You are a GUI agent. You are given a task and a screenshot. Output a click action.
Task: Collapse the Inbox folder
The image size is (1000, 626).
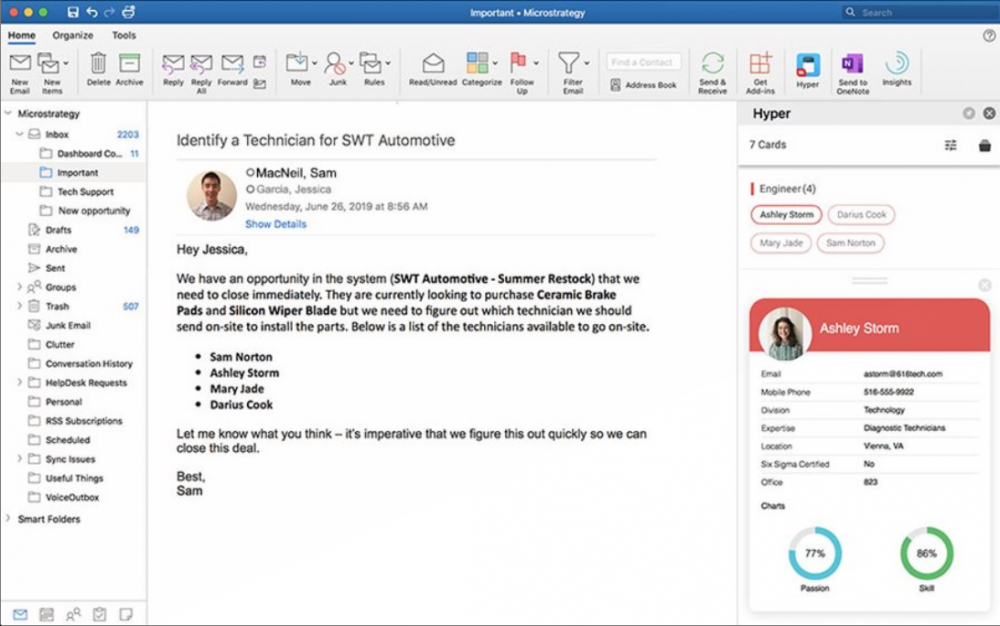pos(19,135)
